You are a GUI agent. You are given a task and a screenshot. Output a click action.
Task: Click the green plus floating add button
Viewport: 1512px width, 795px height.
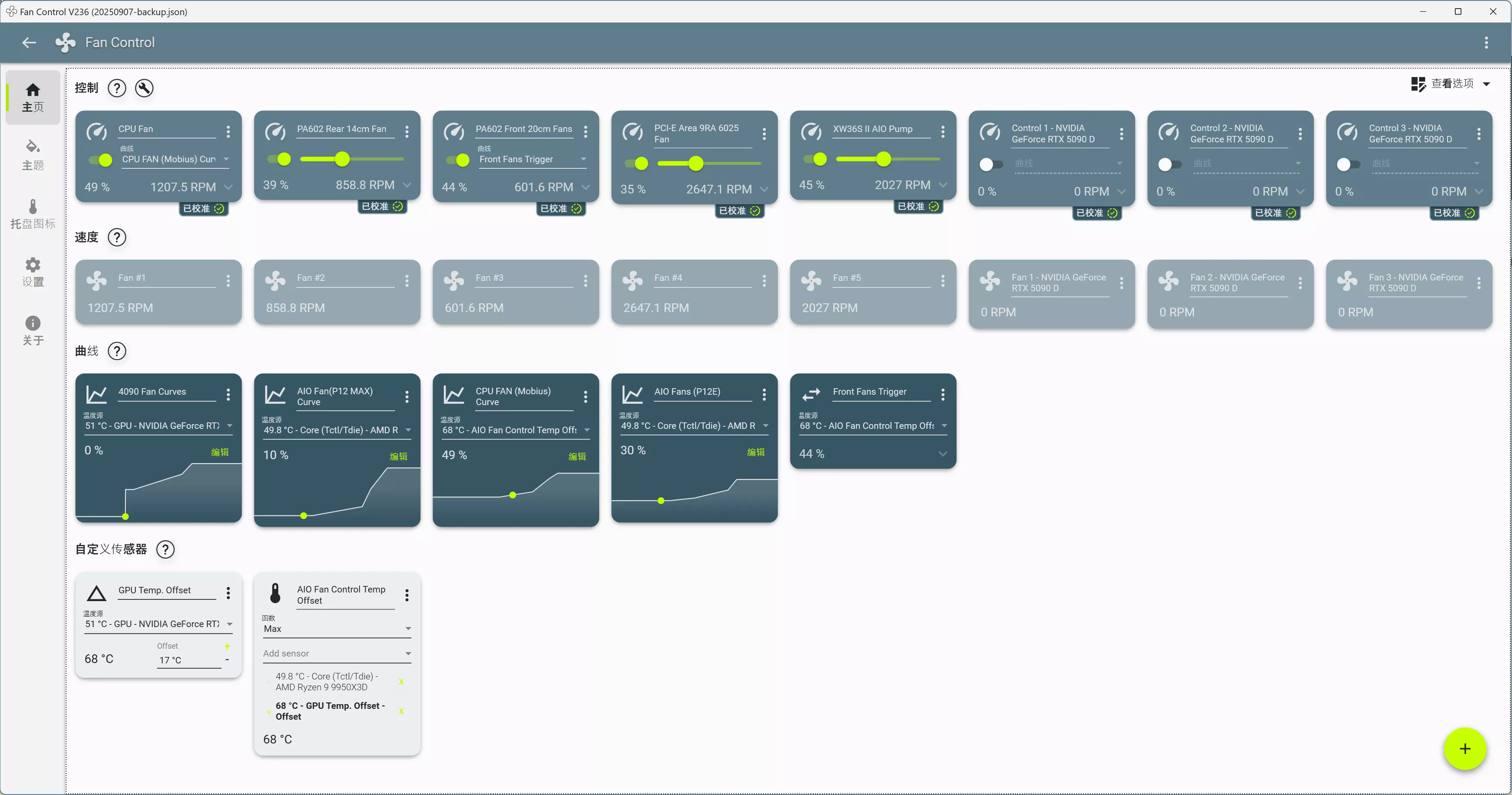coord(1464,749)
